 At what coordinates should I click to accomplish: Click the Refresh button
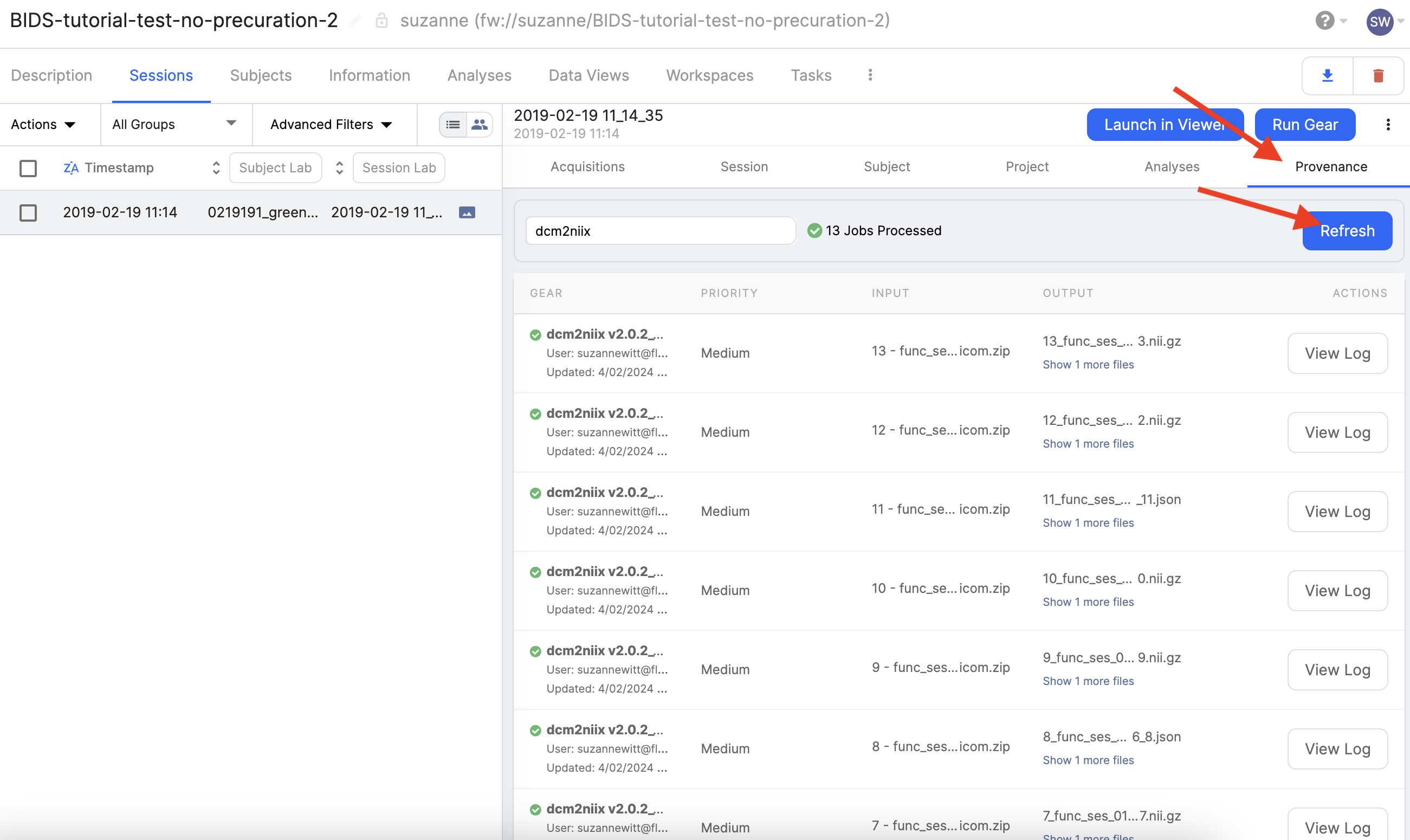tap(1347, 231)
